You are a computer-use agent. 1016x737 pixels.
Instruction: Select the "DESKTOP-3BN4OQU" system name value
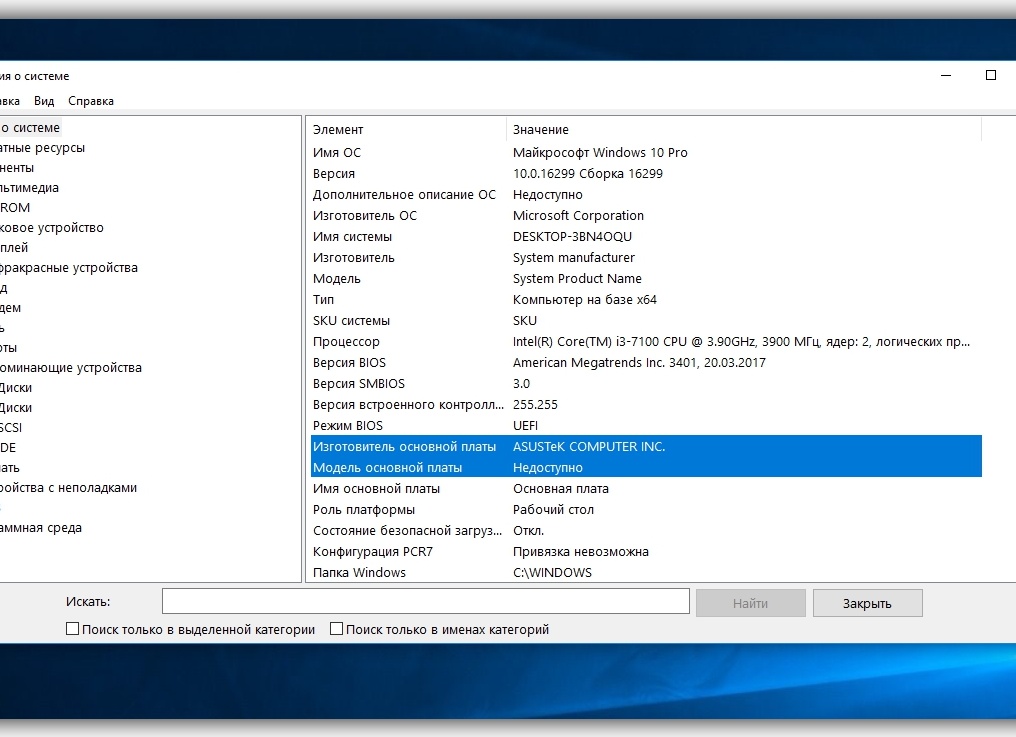[x=572, y=237]
